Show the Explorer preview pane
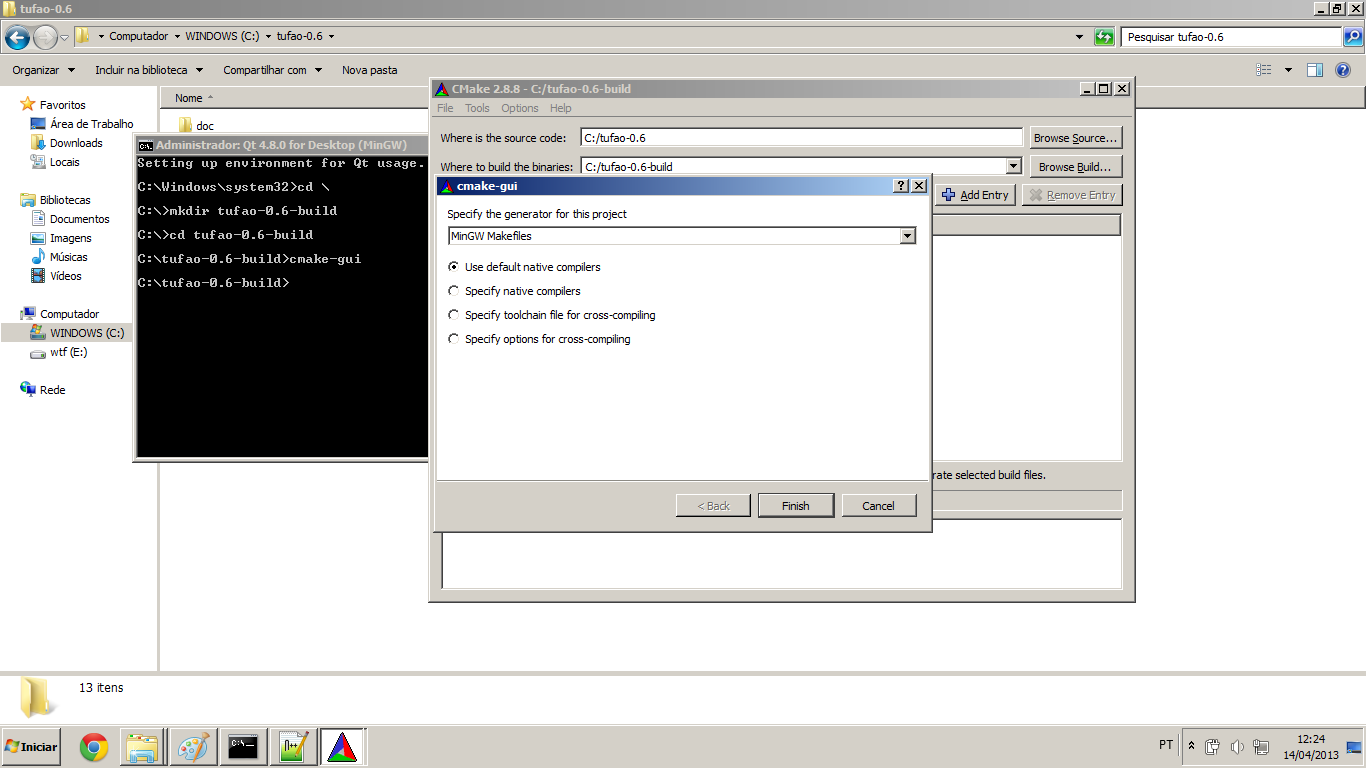The image size is (1366, 768). [x=1315, y=70]
